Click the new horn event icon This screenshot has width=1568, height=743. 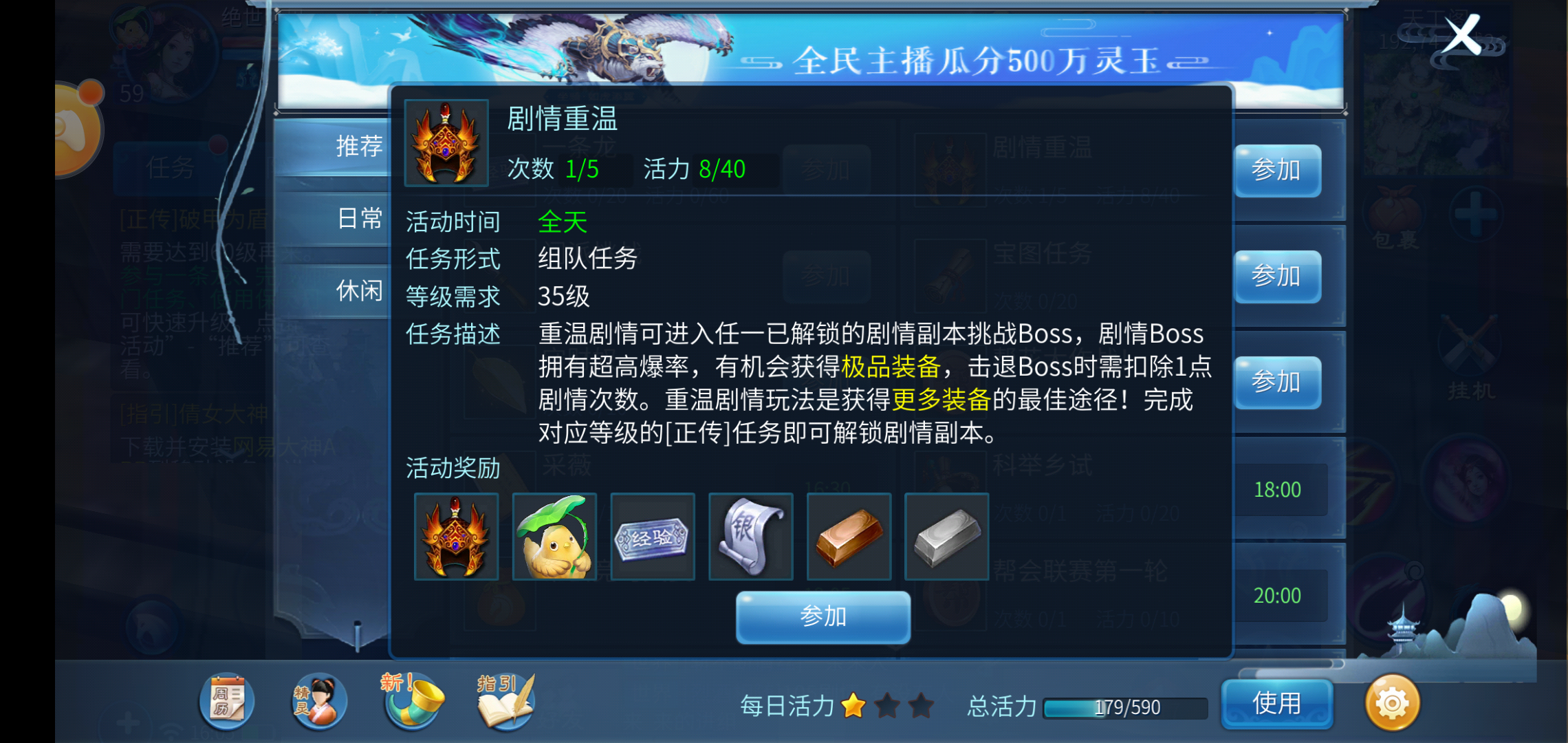click(x=413, y=700)
